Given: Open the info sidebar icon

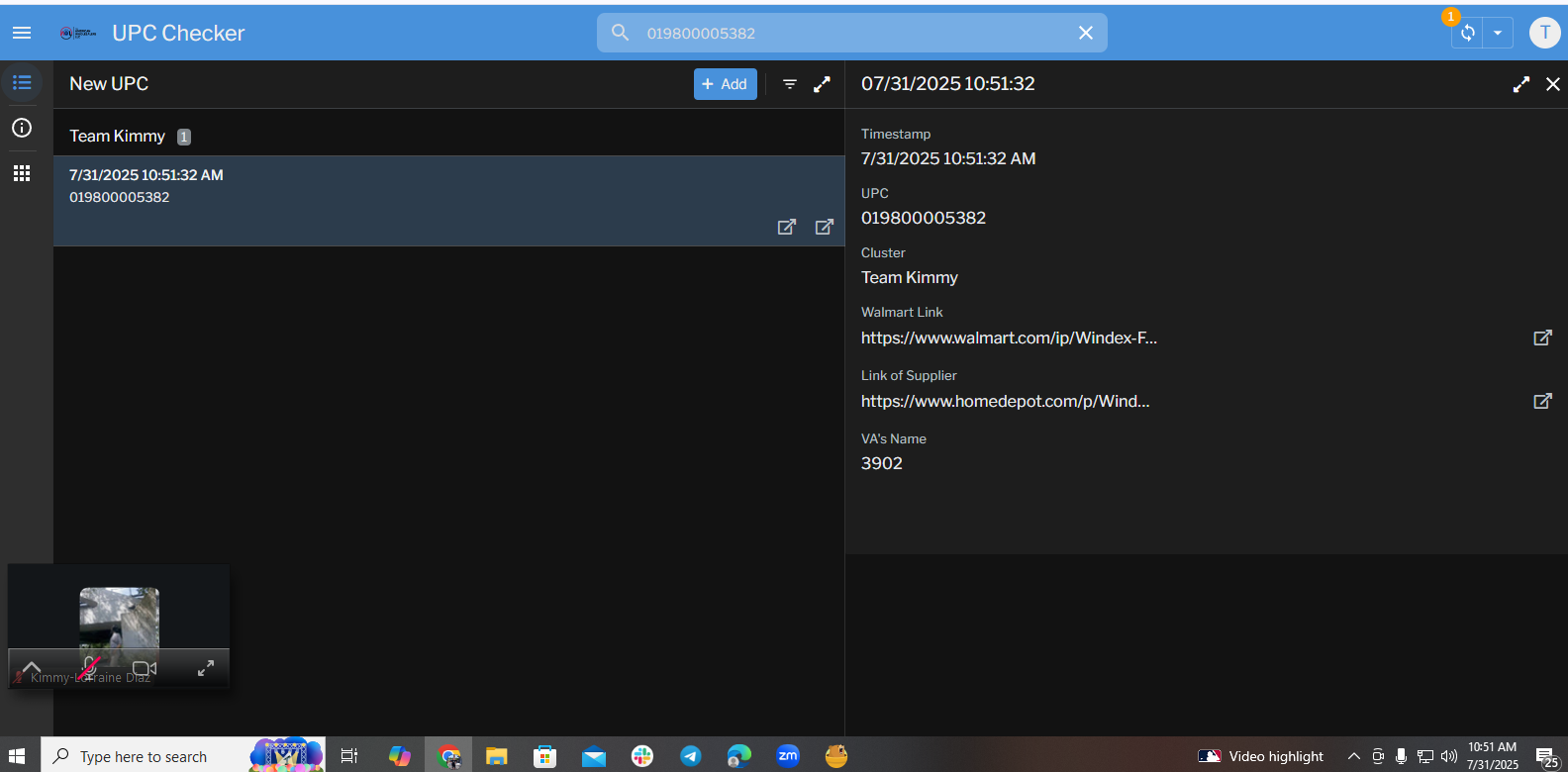Looking at the screenshot, I should (22, 128).
